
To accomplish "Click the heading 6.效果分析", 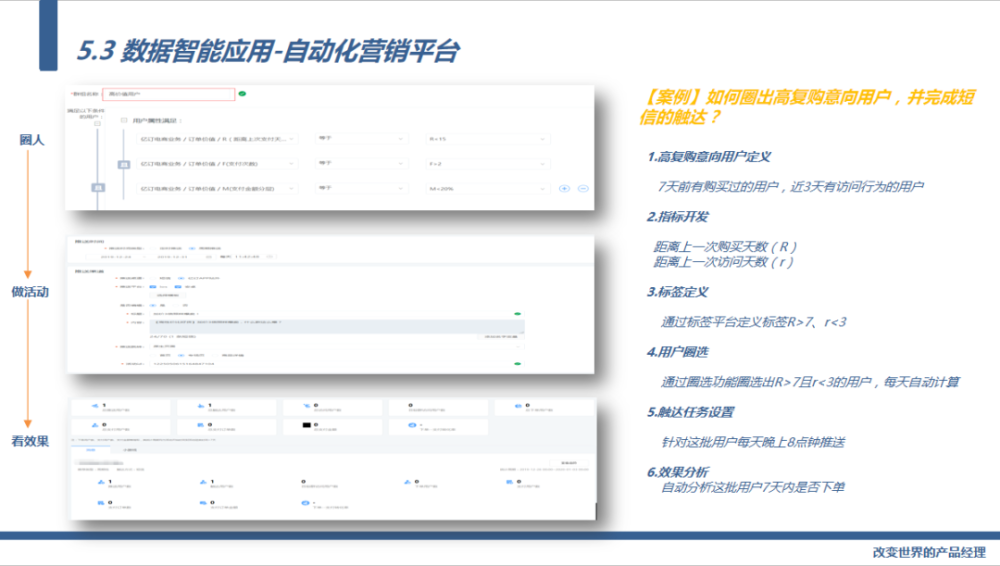I will [x=678, y=472].
